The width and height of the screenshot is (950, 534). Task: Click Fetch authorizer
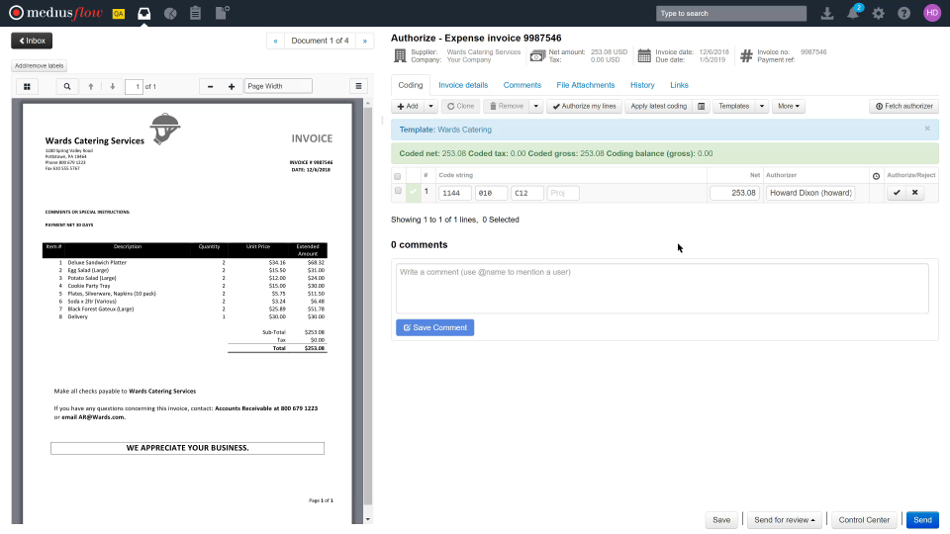[x=904, y=106]
